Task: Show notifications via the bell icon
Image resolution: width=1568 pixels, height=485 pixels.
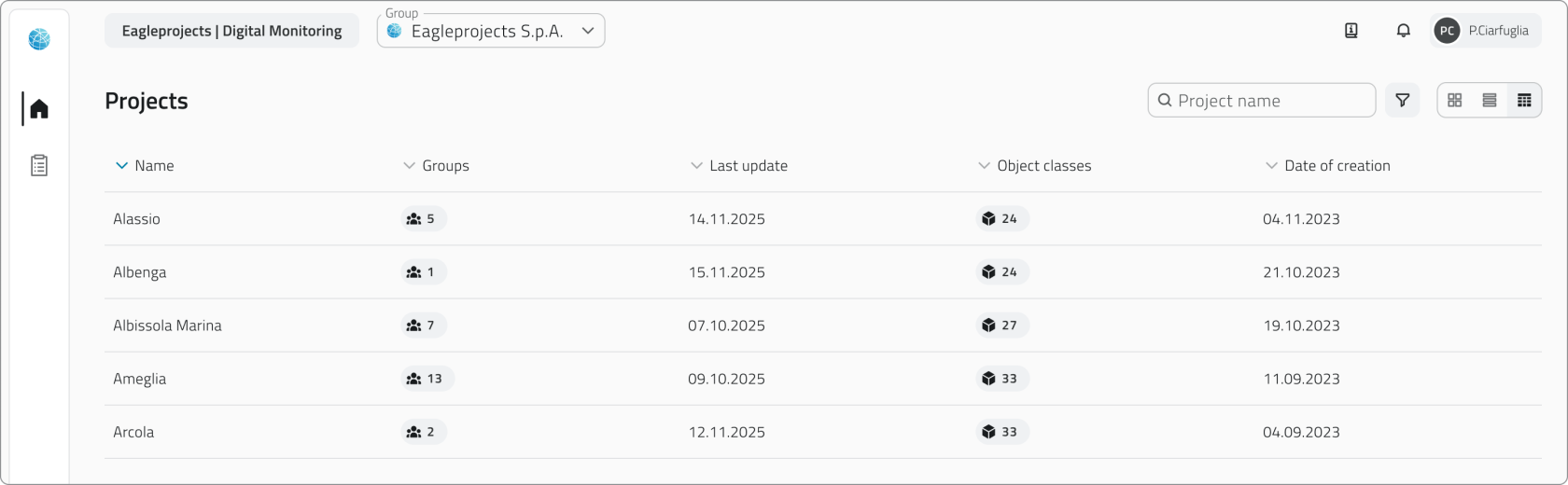Action: pos(1403,31)
